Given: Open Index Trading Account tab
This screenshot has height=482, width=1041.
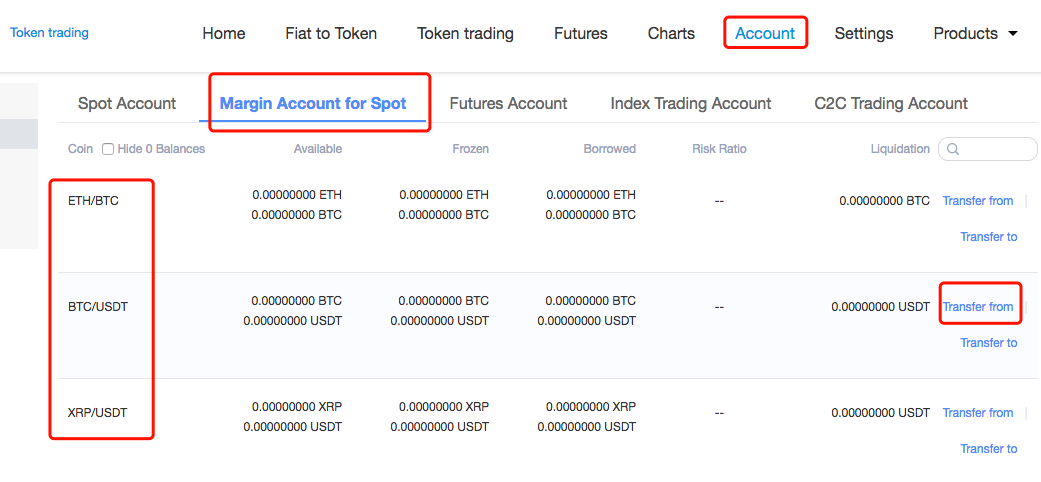Looking at the screenshot, I should tap(690, 104).
